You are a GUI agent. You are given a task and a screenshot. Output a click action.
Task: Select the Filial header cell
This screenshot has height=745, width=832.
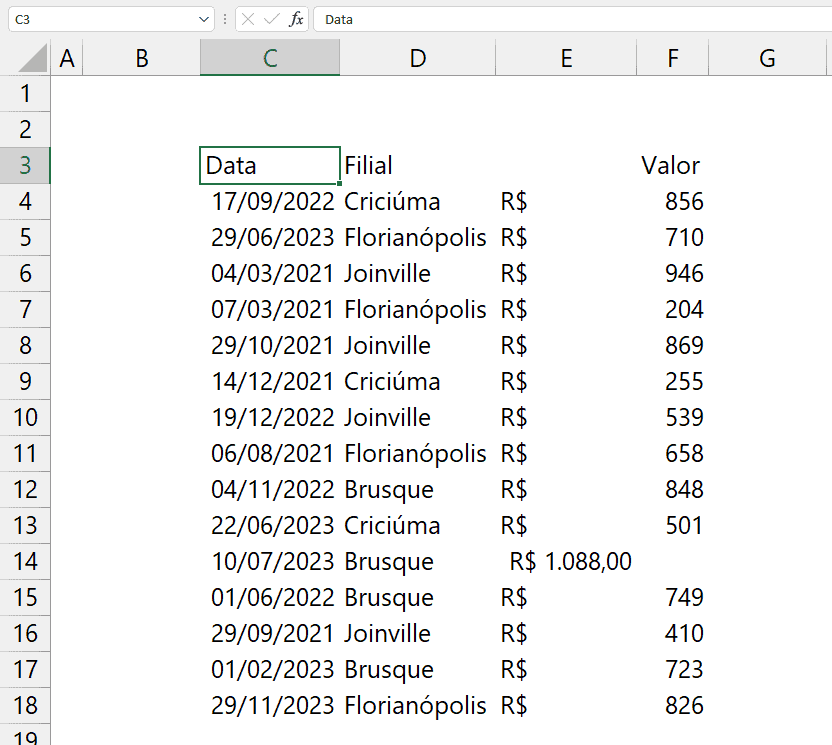coord(418,166)
